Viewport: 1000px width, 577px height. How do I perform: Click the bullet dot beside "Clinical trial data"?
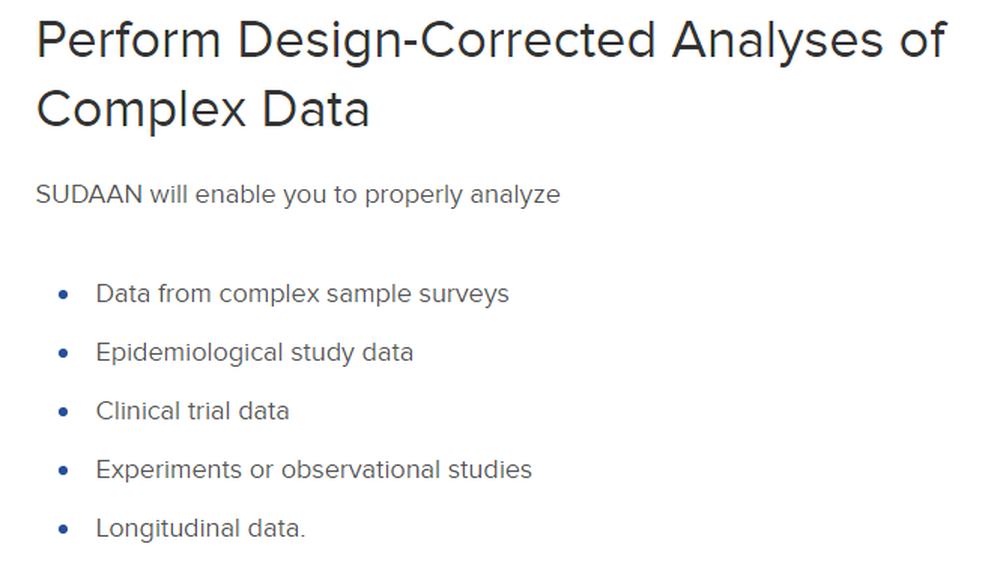[64, 412]
